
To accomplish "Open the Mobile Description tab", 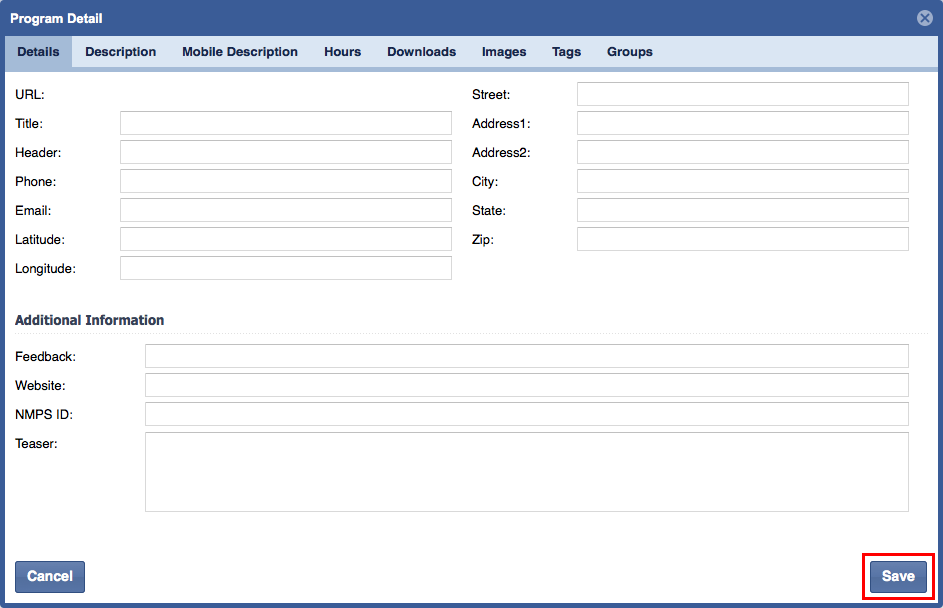I will coord(240,52).
